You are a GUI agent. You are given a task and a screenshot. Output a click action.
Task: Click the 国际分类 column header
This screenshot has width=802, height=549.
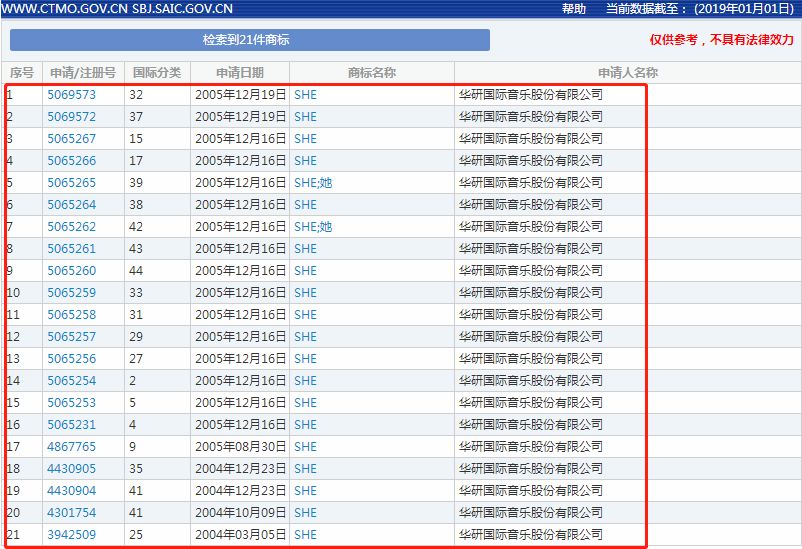point(157,73)
